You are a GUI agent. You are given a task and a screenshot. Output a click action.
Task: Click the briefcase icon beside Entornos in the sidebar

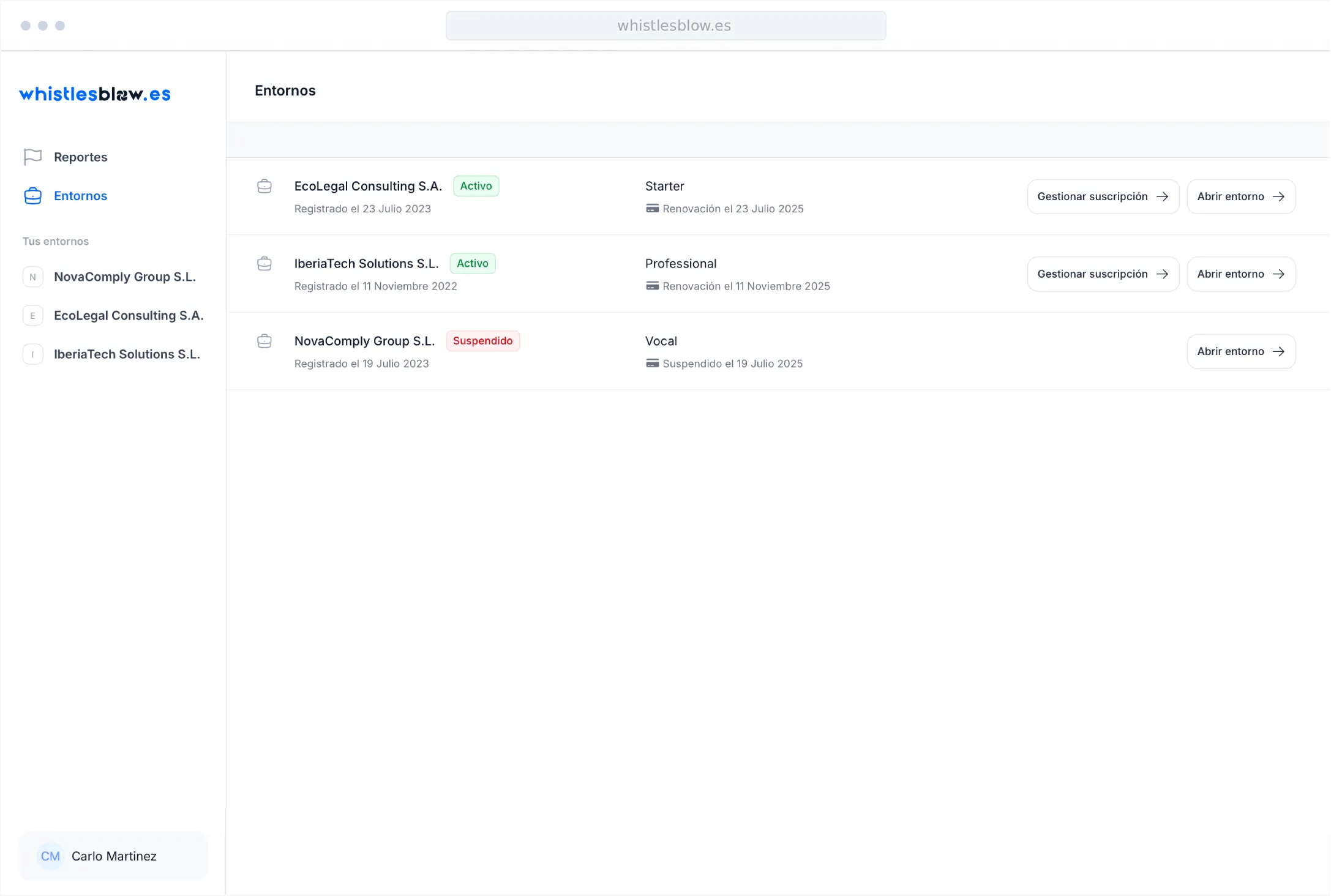(32, 196)
